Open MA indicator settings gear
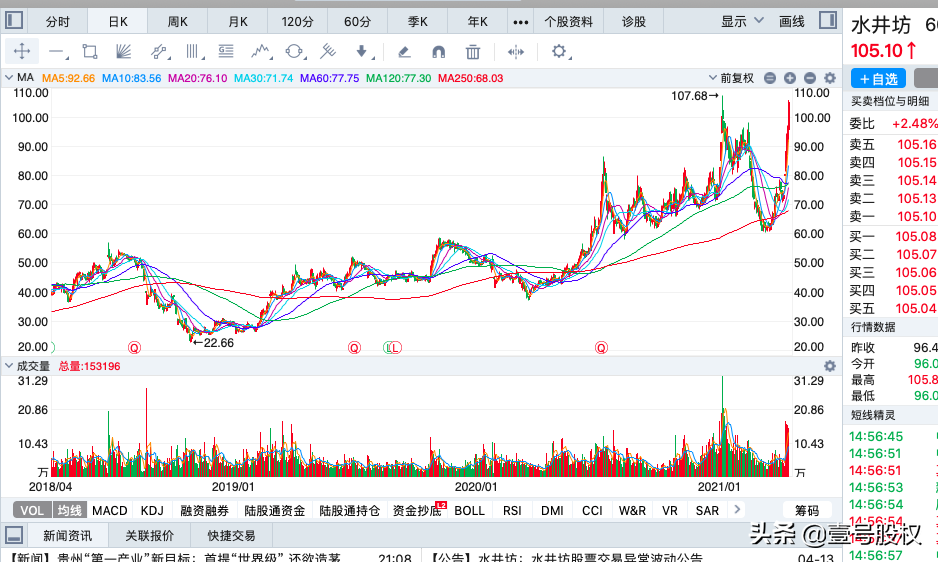The height and width of the screenshot is (562, 938). pos(830,78)
